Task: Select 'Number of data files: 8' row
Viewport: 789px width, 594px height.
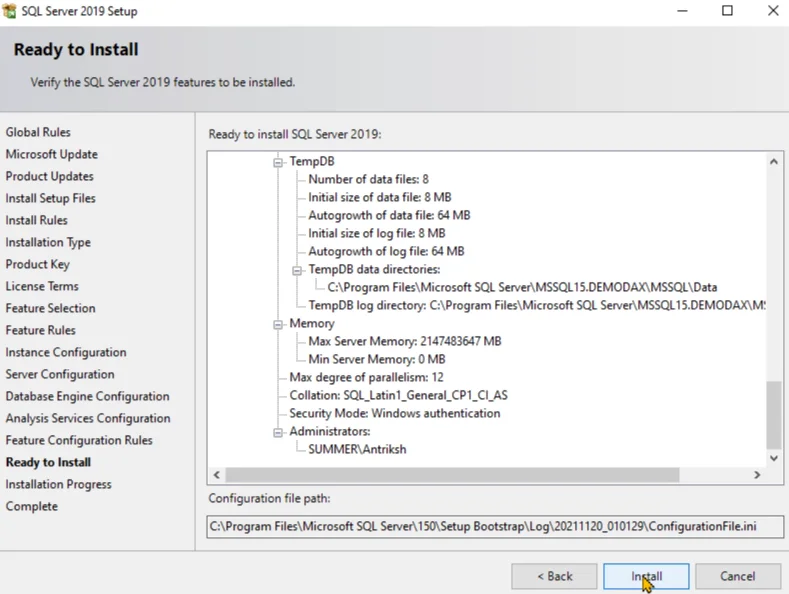Action: (x=368, y=180)
